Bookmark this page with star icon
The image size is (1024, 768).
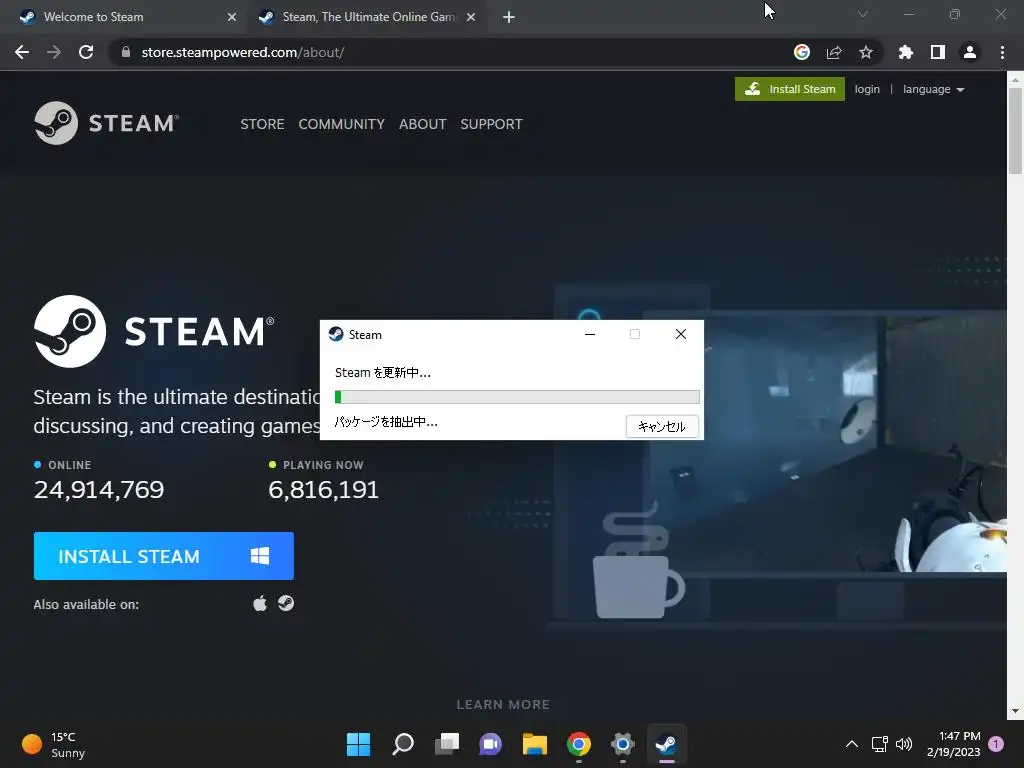866,52
